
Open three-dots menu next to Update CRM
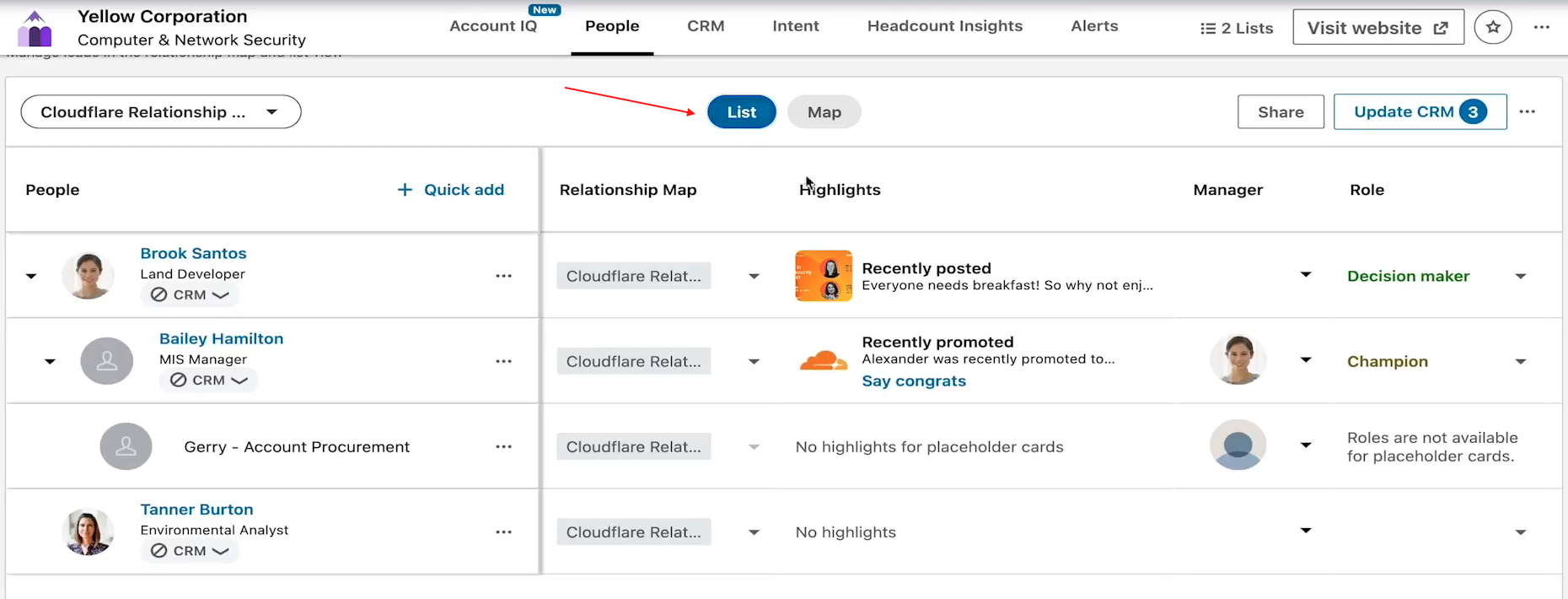click(1527, 112)
